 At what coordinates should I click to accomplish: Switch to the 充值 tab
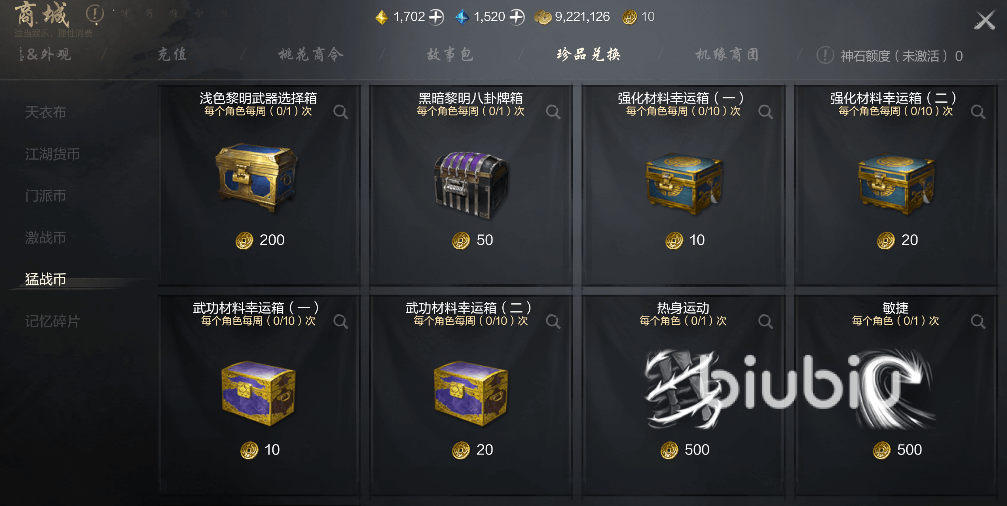(172, 55)
